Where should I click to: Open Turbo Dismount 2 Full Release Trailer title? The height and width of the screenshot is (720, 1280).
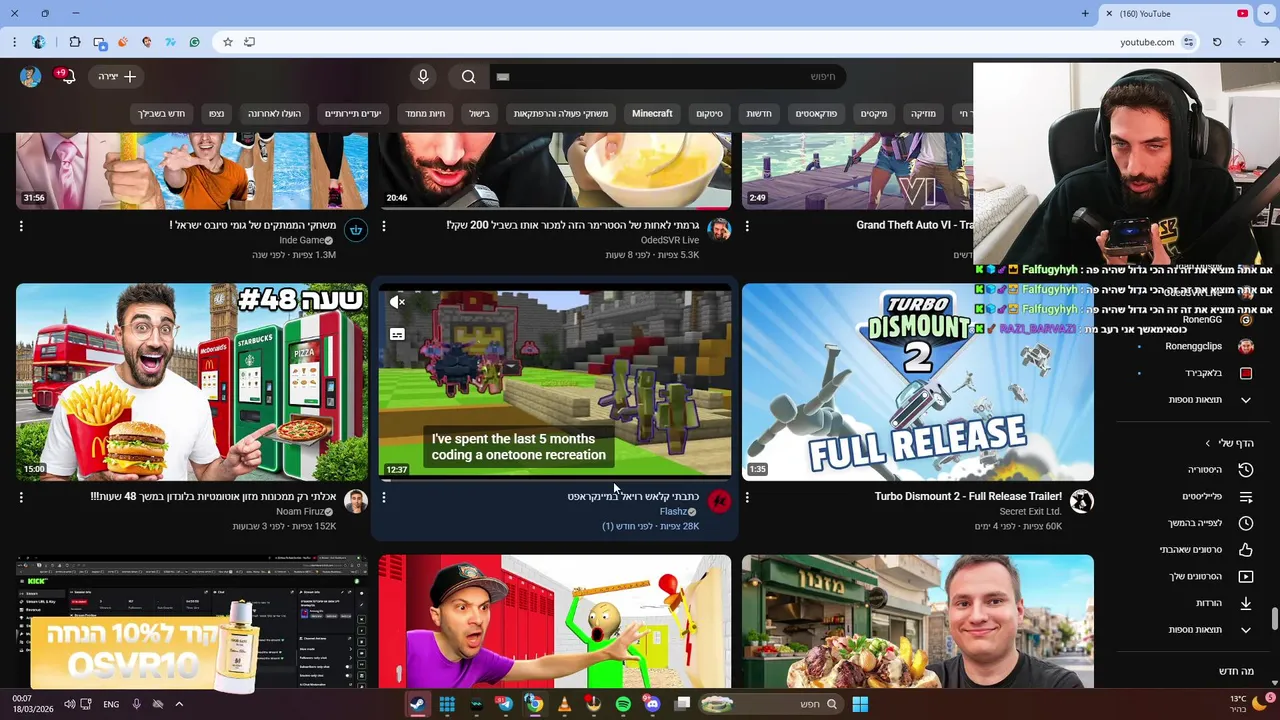coord(968,496)
